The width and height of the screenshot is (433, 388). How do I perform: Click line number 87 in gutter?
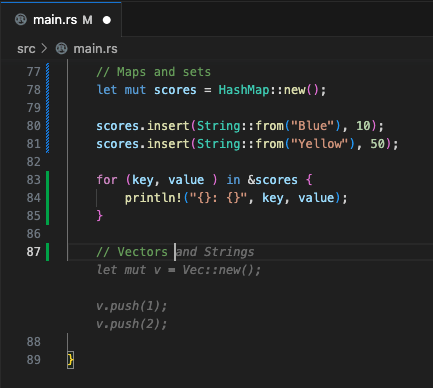click(x=34, y=252)
